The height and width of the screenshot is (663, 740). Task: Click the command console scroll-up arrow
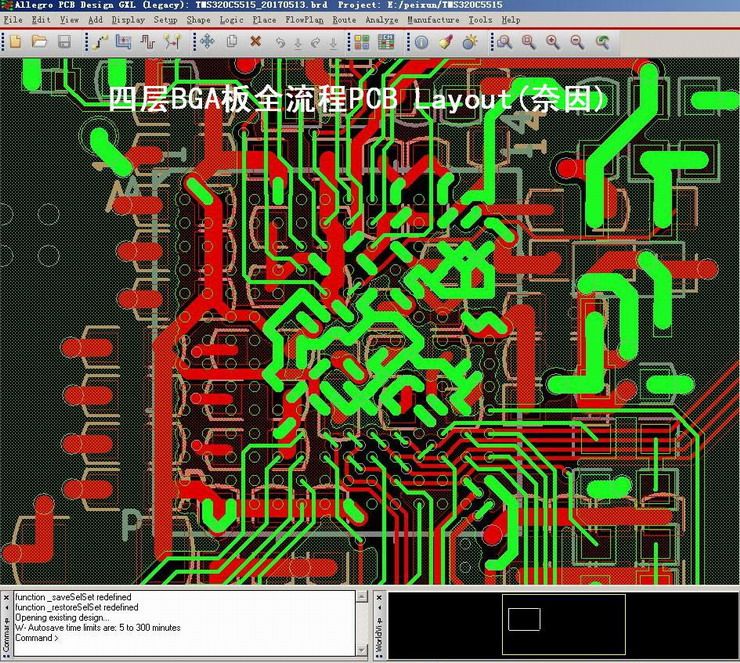(x=362, y=596)
